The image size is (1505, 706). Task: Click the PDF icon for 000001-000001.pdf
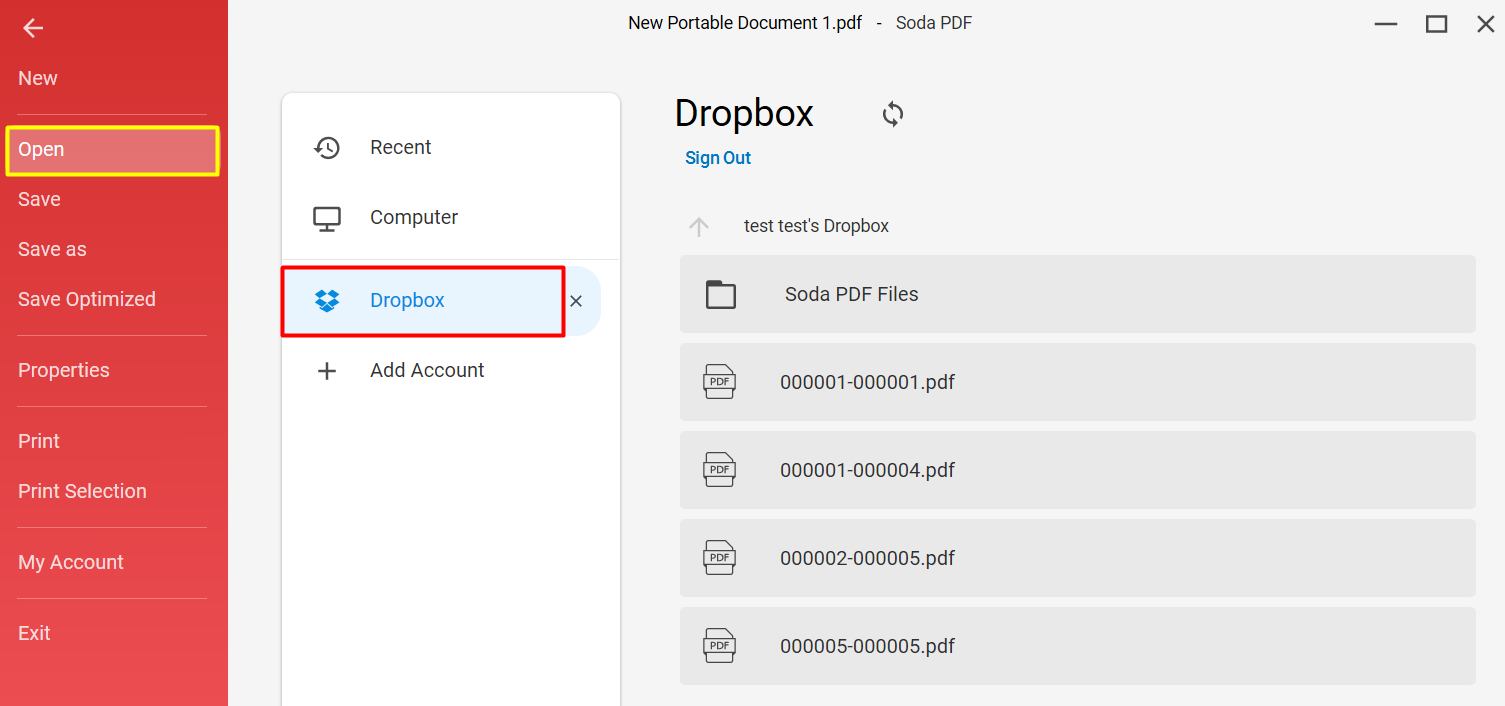tap(720, 382)
